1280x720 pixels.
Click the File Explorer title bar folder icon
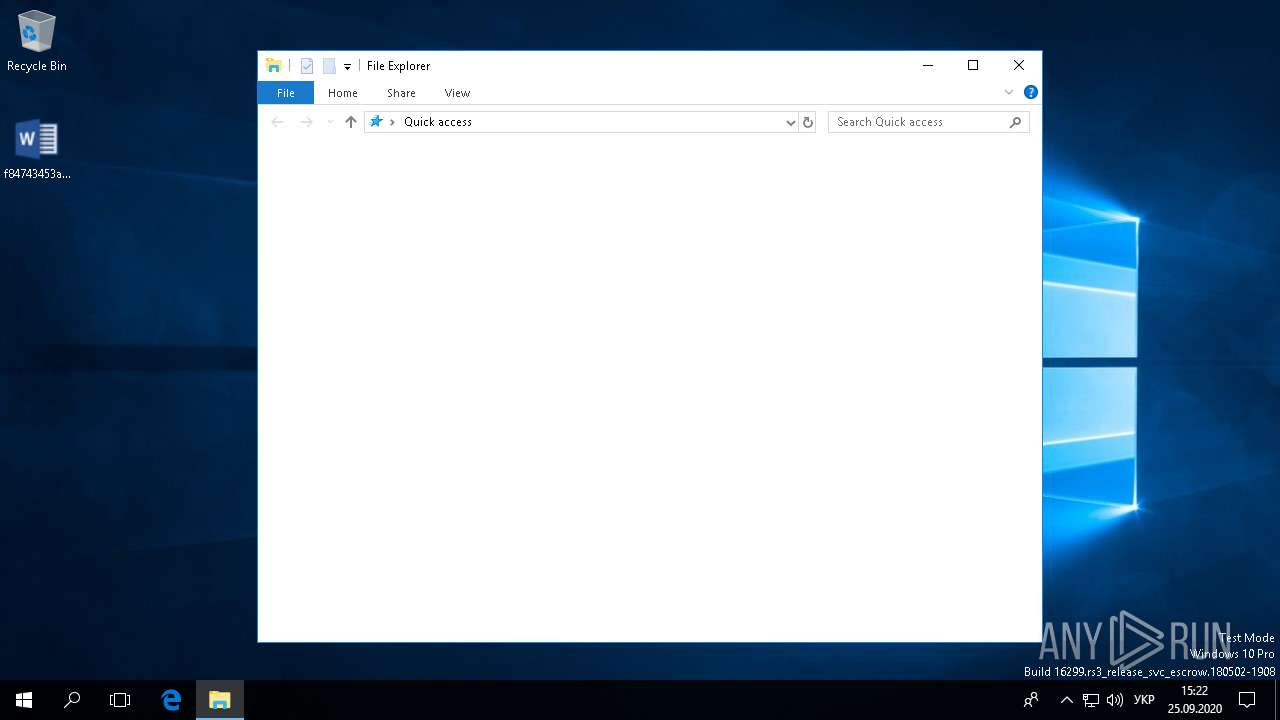pos(273,66)
